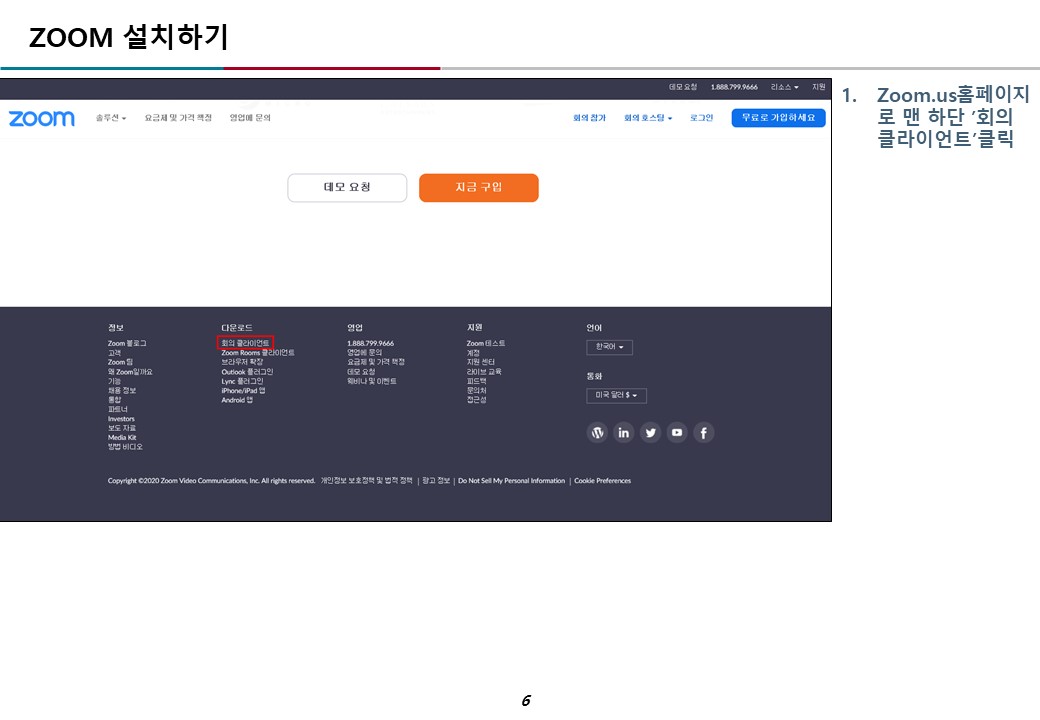Open the Zoom 테스트 footer link
Image resolution: width=1040 pixels, height=720 pixels.
tap(486, 343)
